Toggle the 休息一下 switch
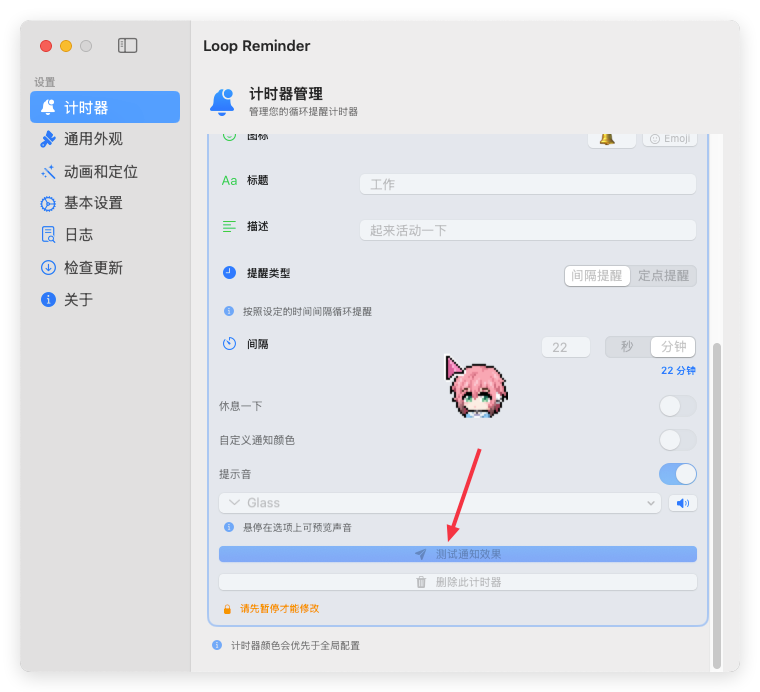 tap(678, 406)
